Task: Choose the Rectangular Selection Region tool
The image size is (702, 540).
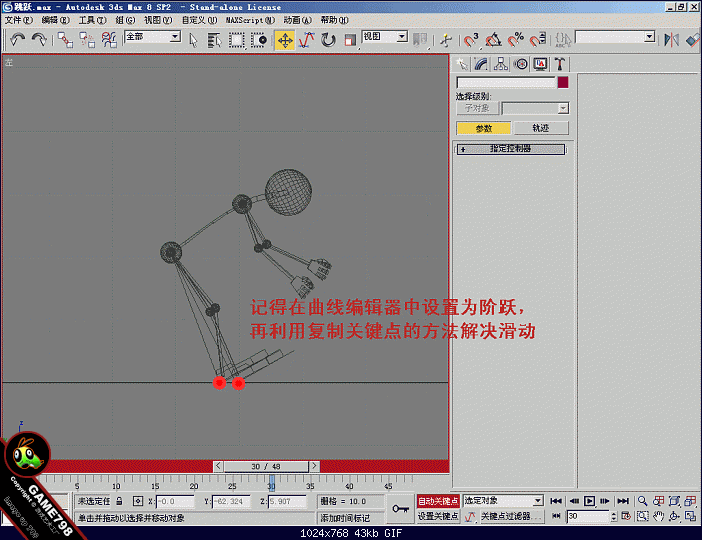Action: coord(236,40)
